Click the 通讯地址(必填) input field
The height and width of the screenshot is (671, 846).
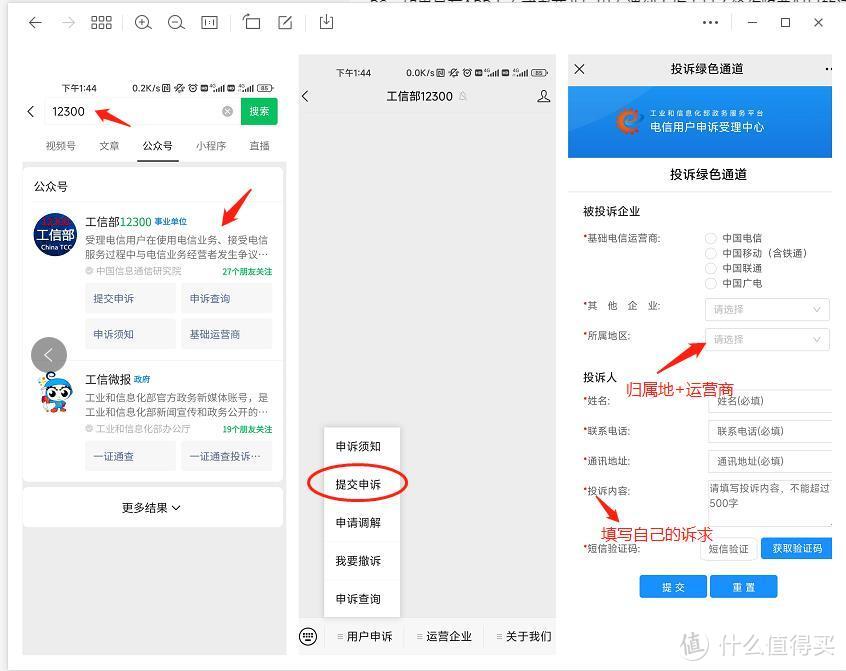click(770, 461)
